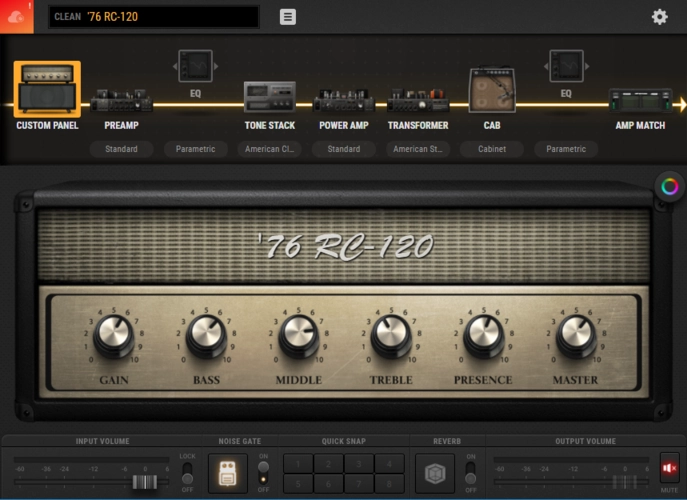Viewport: 687px width, 500px height.
Task: Select the Cab module icon
Action: pyautogui.click(x=492, y=90)
